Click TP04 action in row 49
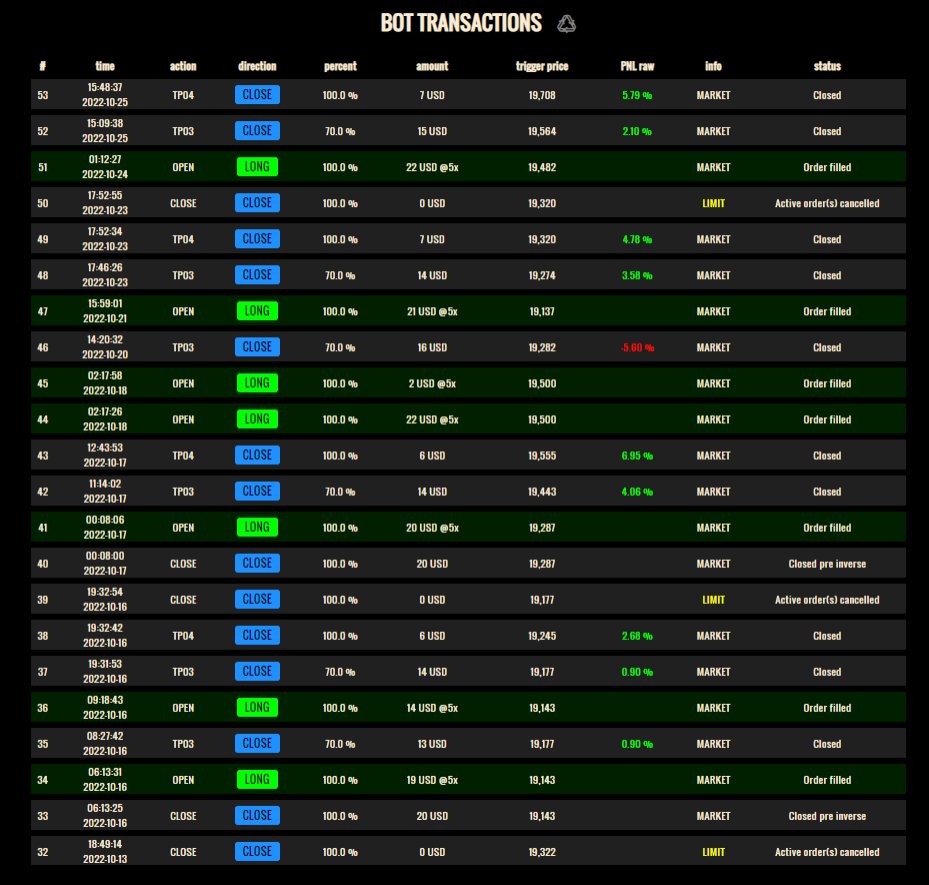The width and height of the screenshot is (929, 885). pos(183,239)
